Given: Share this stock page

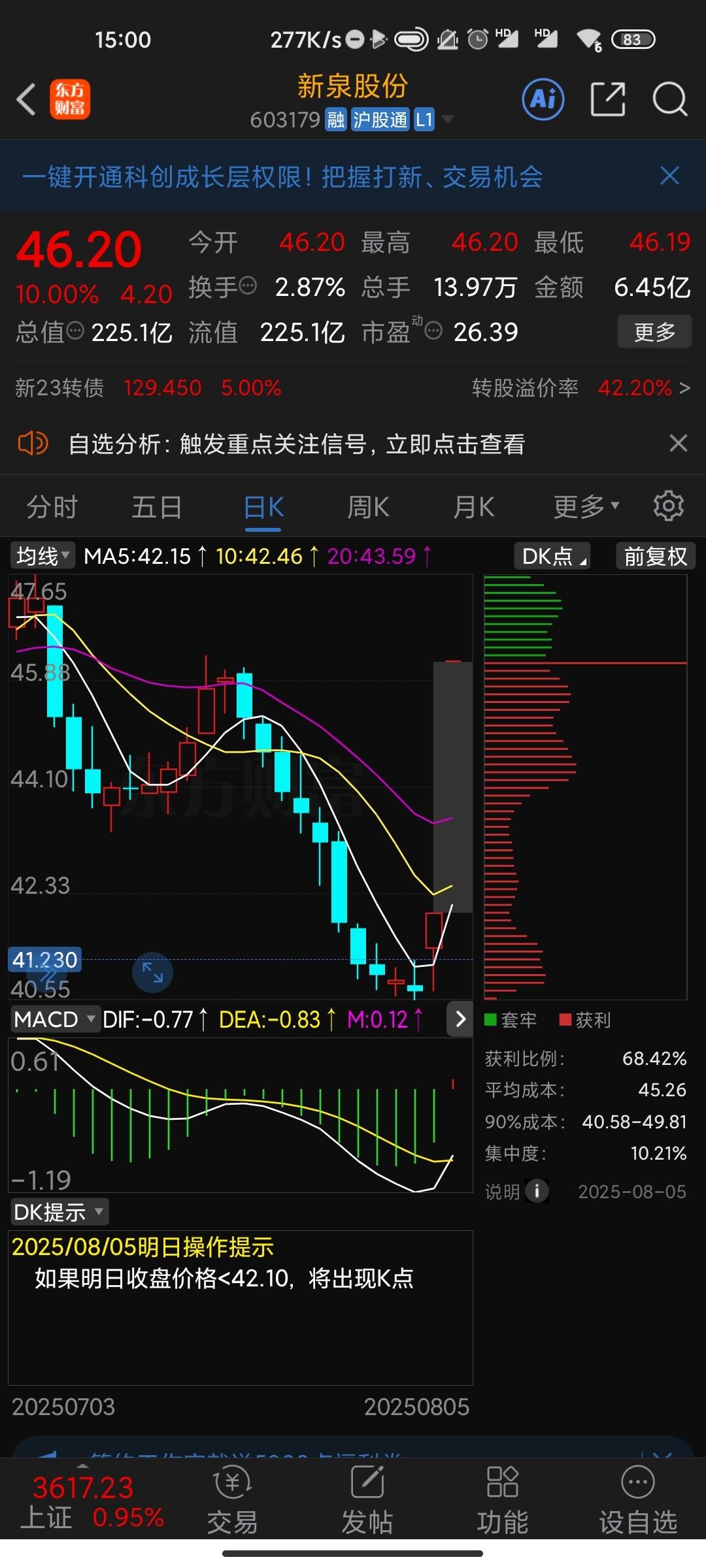Looking at the screenshot, I should pos(608,99).
